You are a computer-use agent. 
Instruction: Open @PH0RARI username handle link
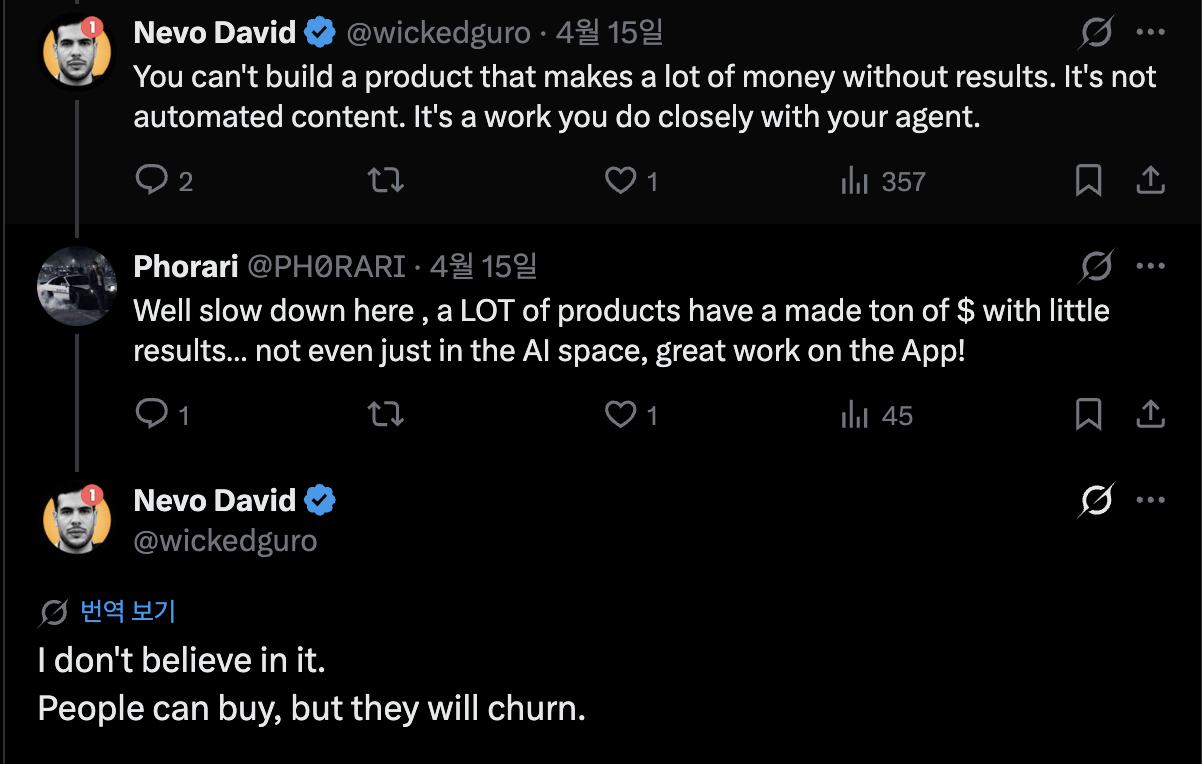(x=326, y=267)
